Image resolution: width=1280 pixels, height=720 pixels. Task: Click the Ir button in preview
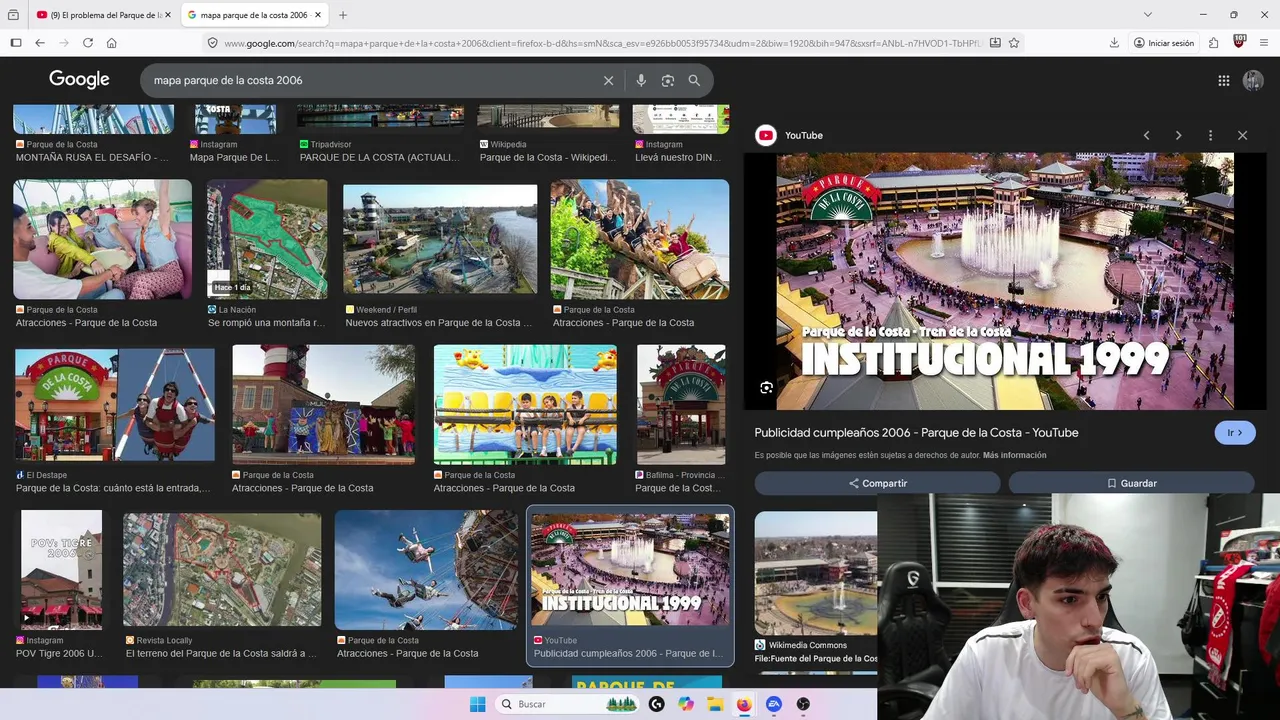point(1235,433)
